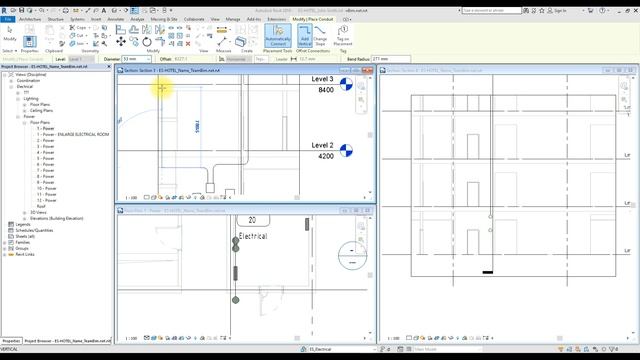The width and height of the screenshot is (640, 360).
Task: Select Sheets (all) in browser
Action: [x=25, y=236]
